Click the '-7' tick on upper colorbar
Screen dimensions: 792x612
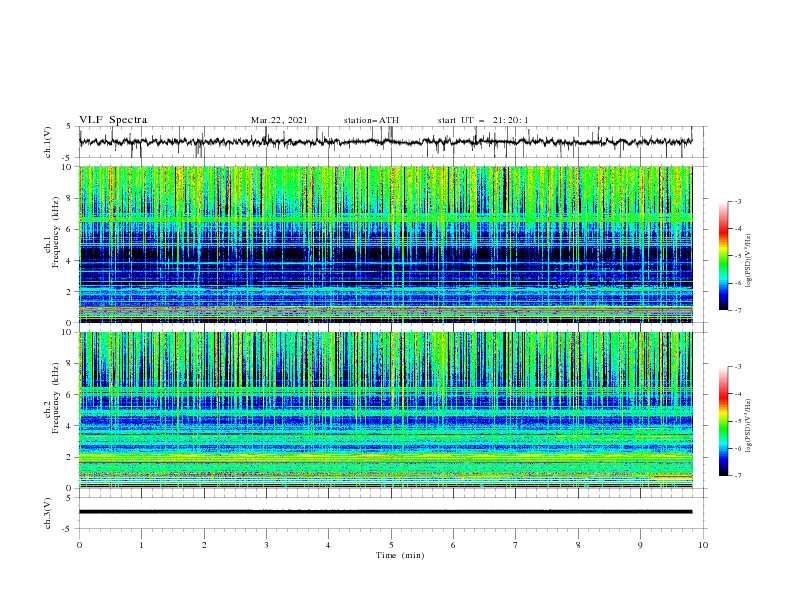(738, 310)
